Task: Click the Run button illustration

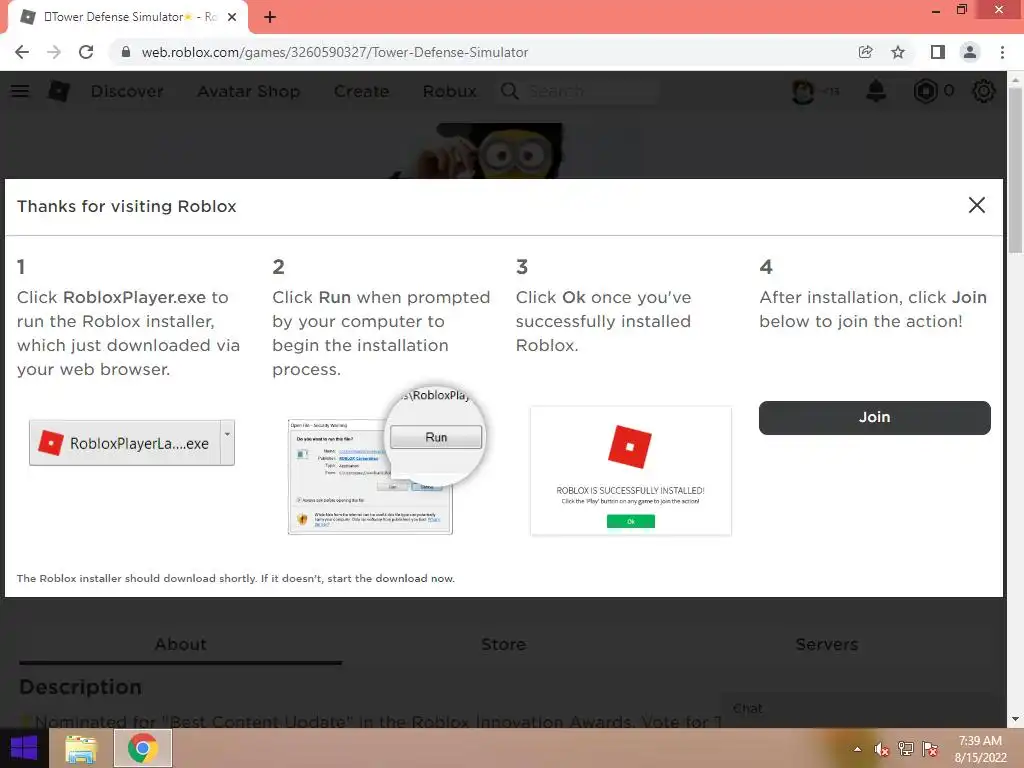Action: (436, 437)
